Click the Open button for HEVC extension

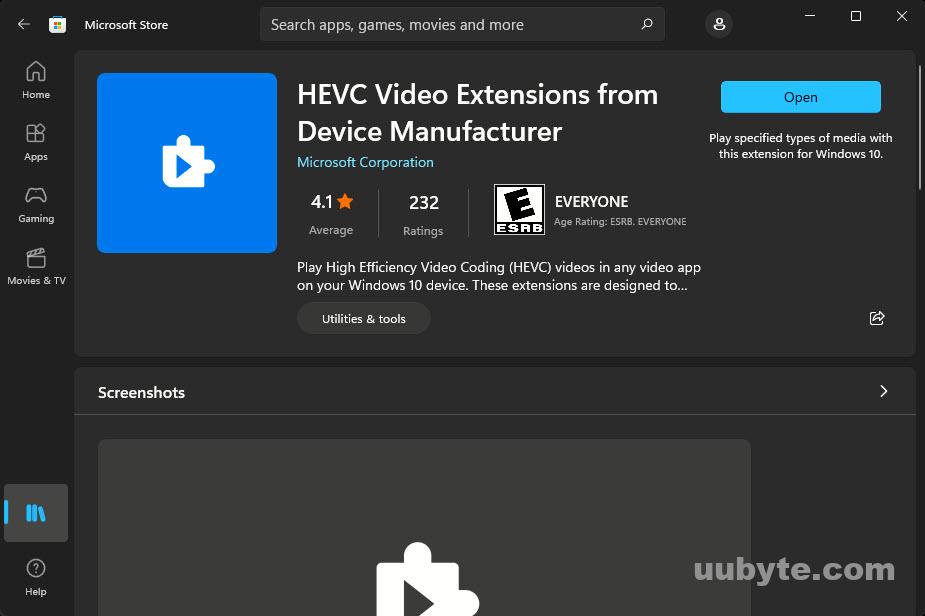(801, 97)
